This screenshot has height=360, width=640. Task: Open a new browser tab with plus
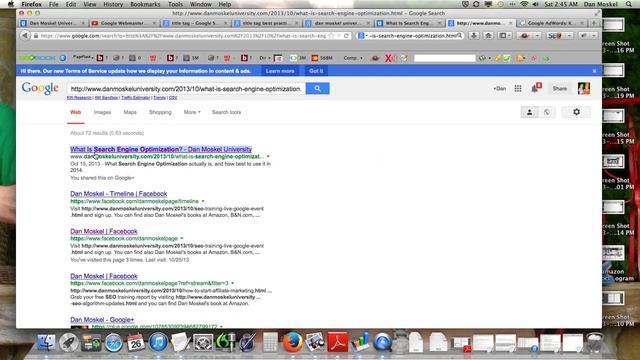(594, 23)
